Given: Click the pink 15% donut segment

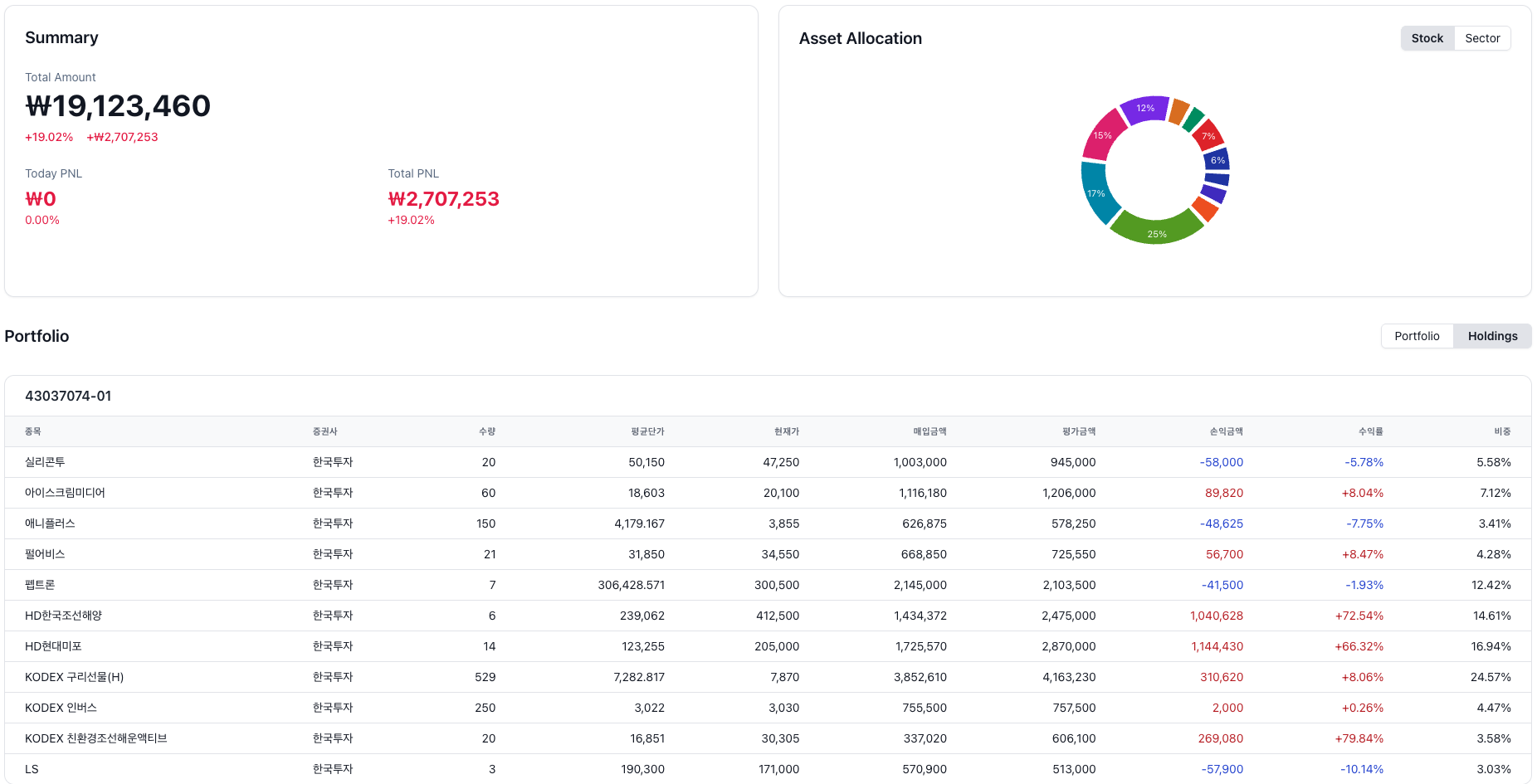Looking at the screenshot, I should [1104, 134].
